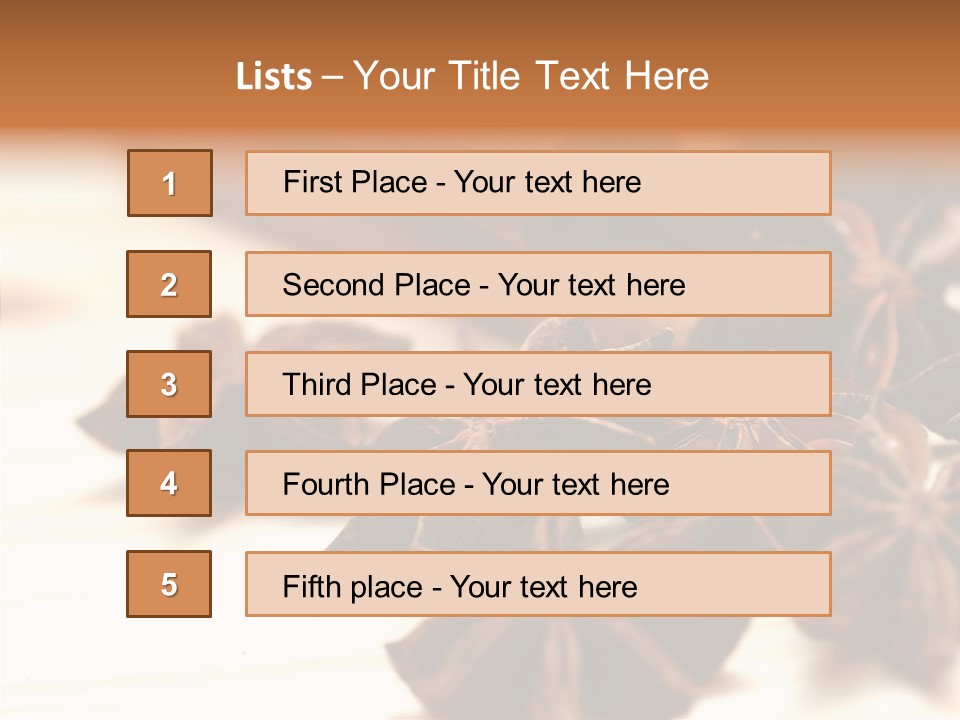Place cursor on 'First Place' words
The height and width of the screenshot is (720, 960).
tap(355, 182)
